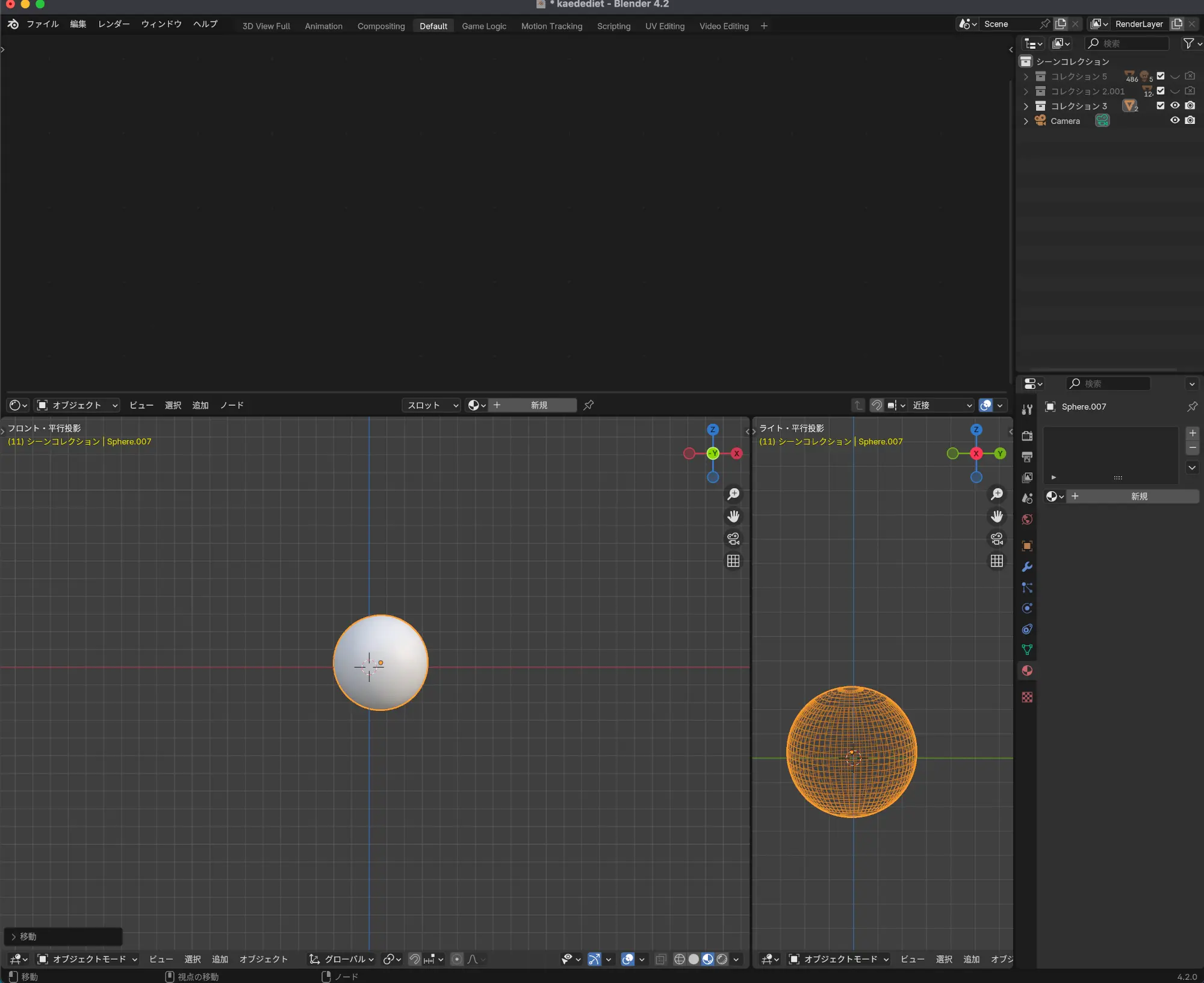Open the グローバル transform orientation dropdown

(x=341, y=959)
